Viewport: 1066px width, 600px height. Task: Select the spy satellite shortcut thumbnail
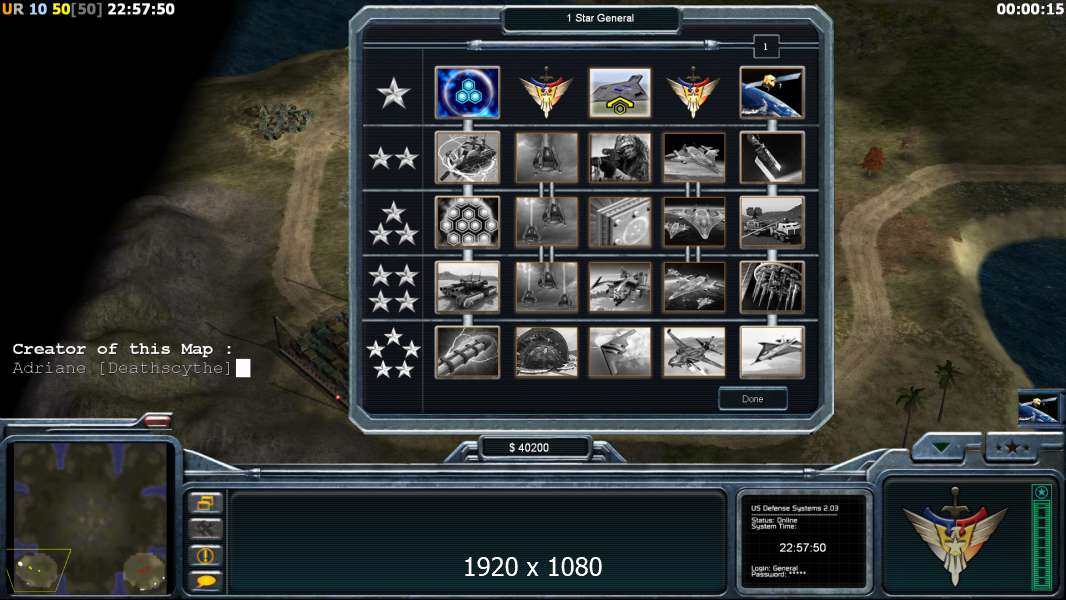coord(1037,408)
